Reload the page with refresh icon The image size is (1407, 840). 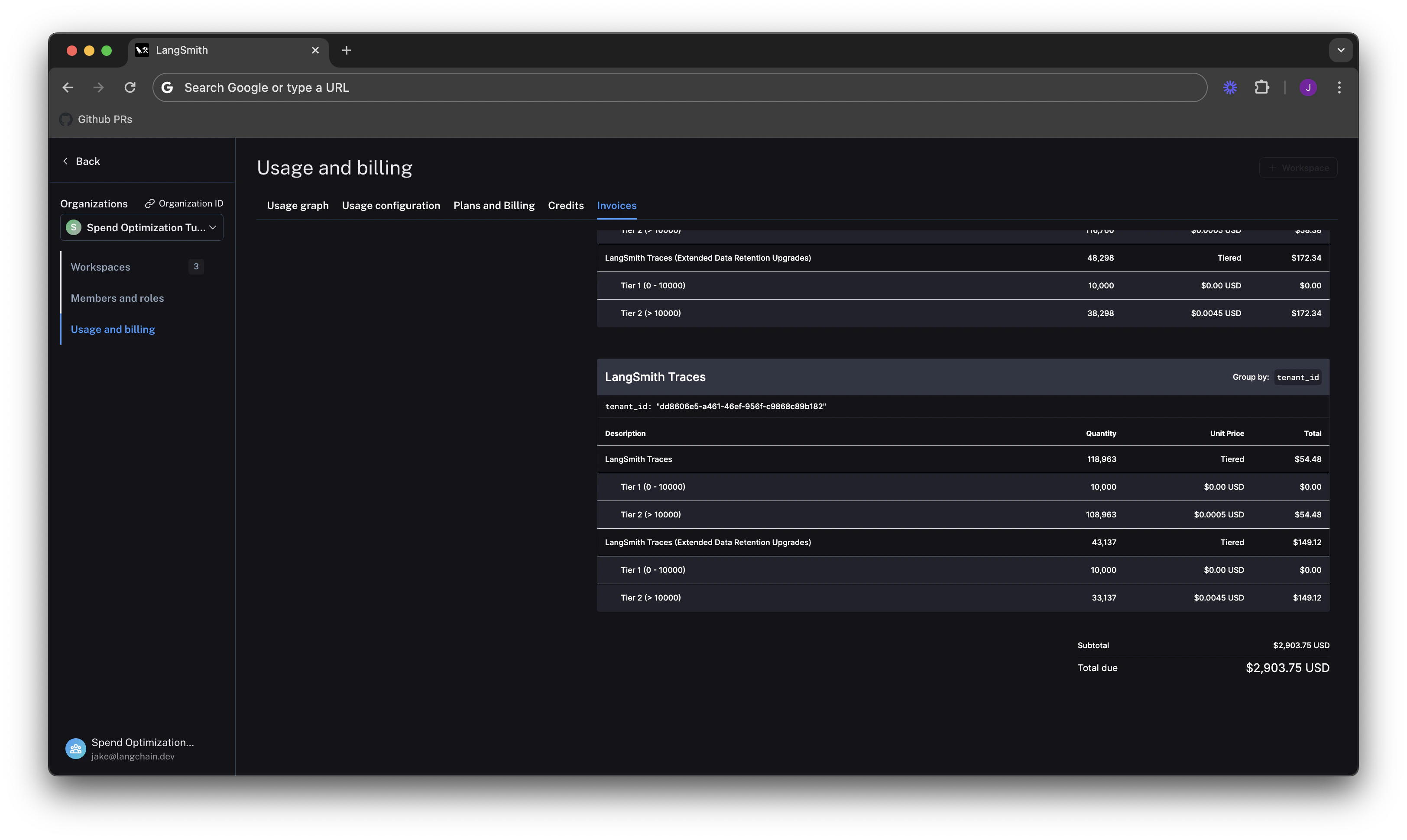(x=130, y=88)
